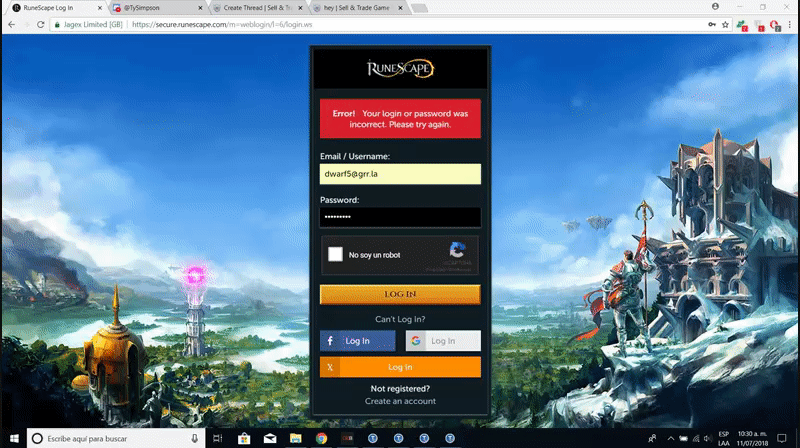Click the Email / Username input field
This screenshot has height=448, width=800.
click(400, 174)
